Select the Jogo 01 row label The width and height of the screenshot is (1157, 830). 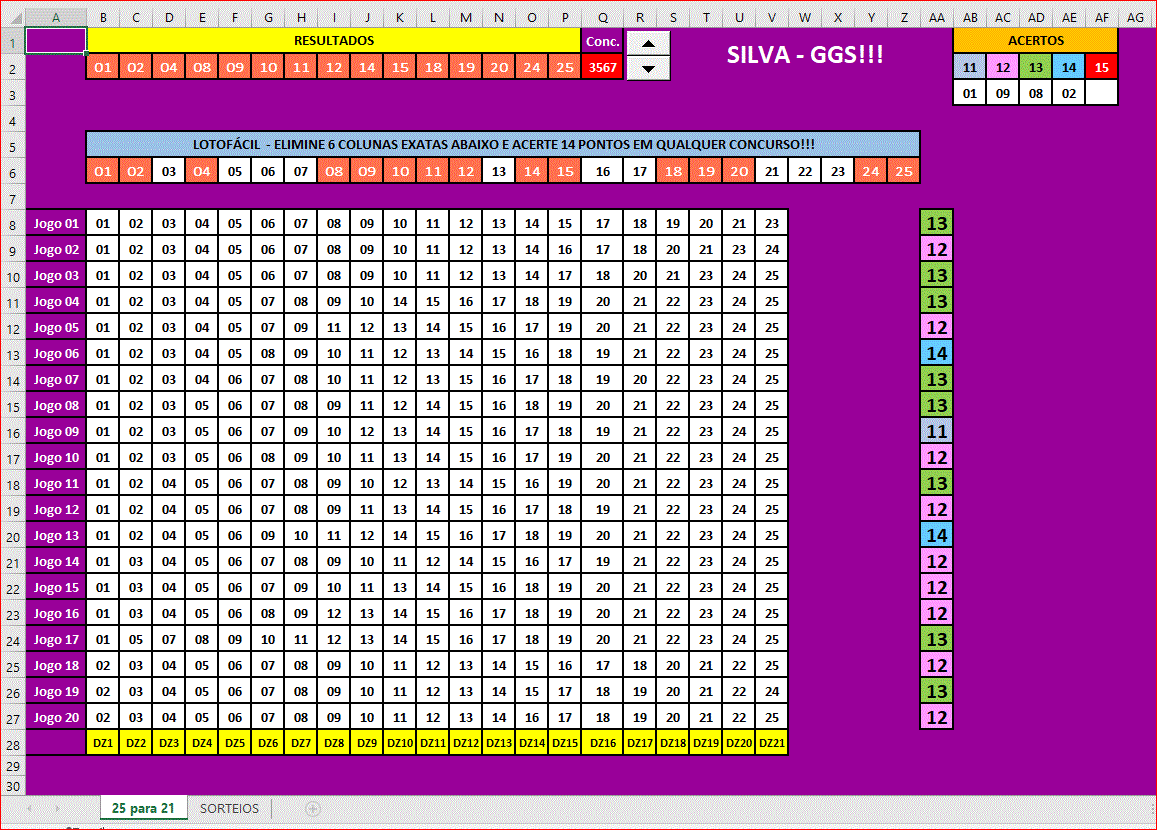point(56,223)
